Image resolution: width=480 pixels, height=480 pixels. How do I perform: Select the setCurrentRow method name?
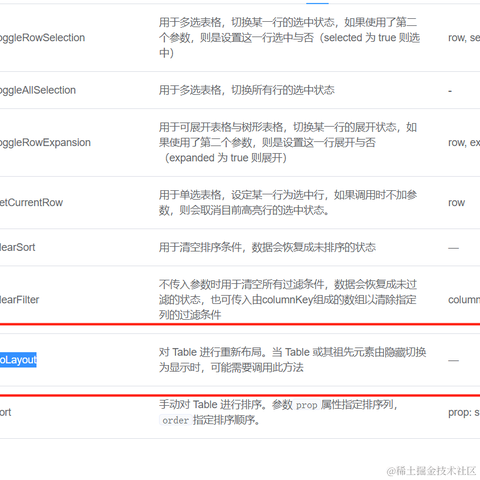pos(31,202)
